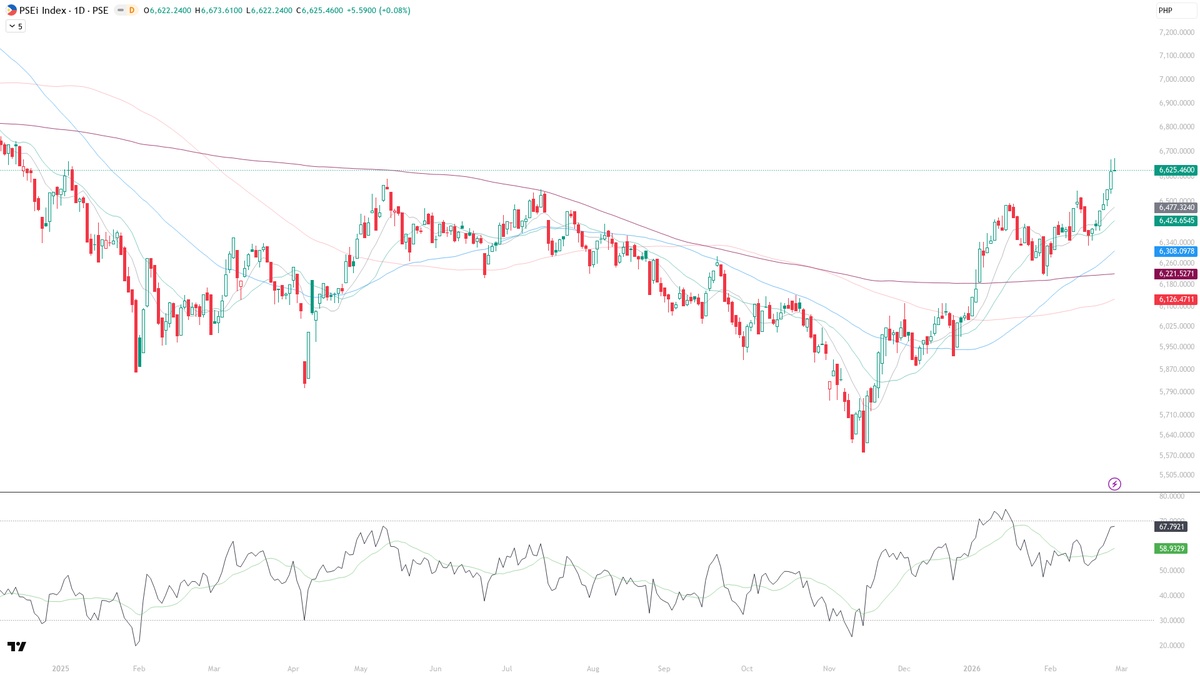Hide the indicator using the minus legend badge

pyautogui.click(x=120, y=9)
